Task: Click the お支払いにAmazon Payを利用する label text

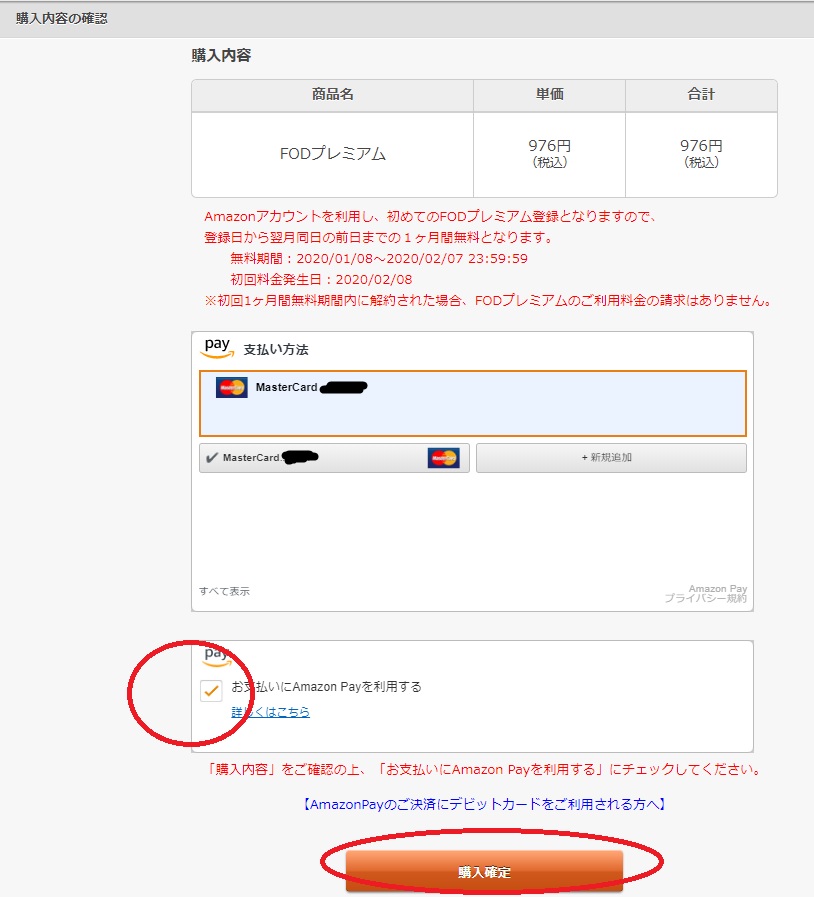Action: [327, 686]
